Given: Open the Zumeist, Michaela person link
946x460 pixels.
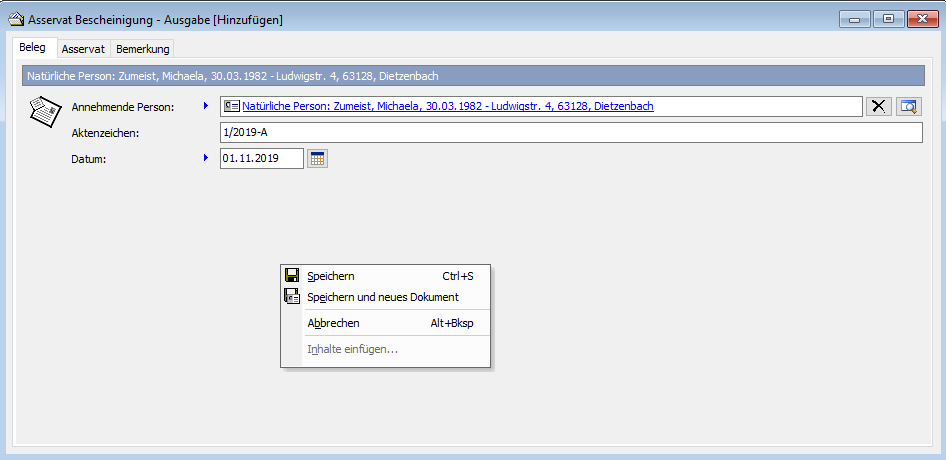Looking at the screenshot, I should pyautogui.click(x=448, y=106).
